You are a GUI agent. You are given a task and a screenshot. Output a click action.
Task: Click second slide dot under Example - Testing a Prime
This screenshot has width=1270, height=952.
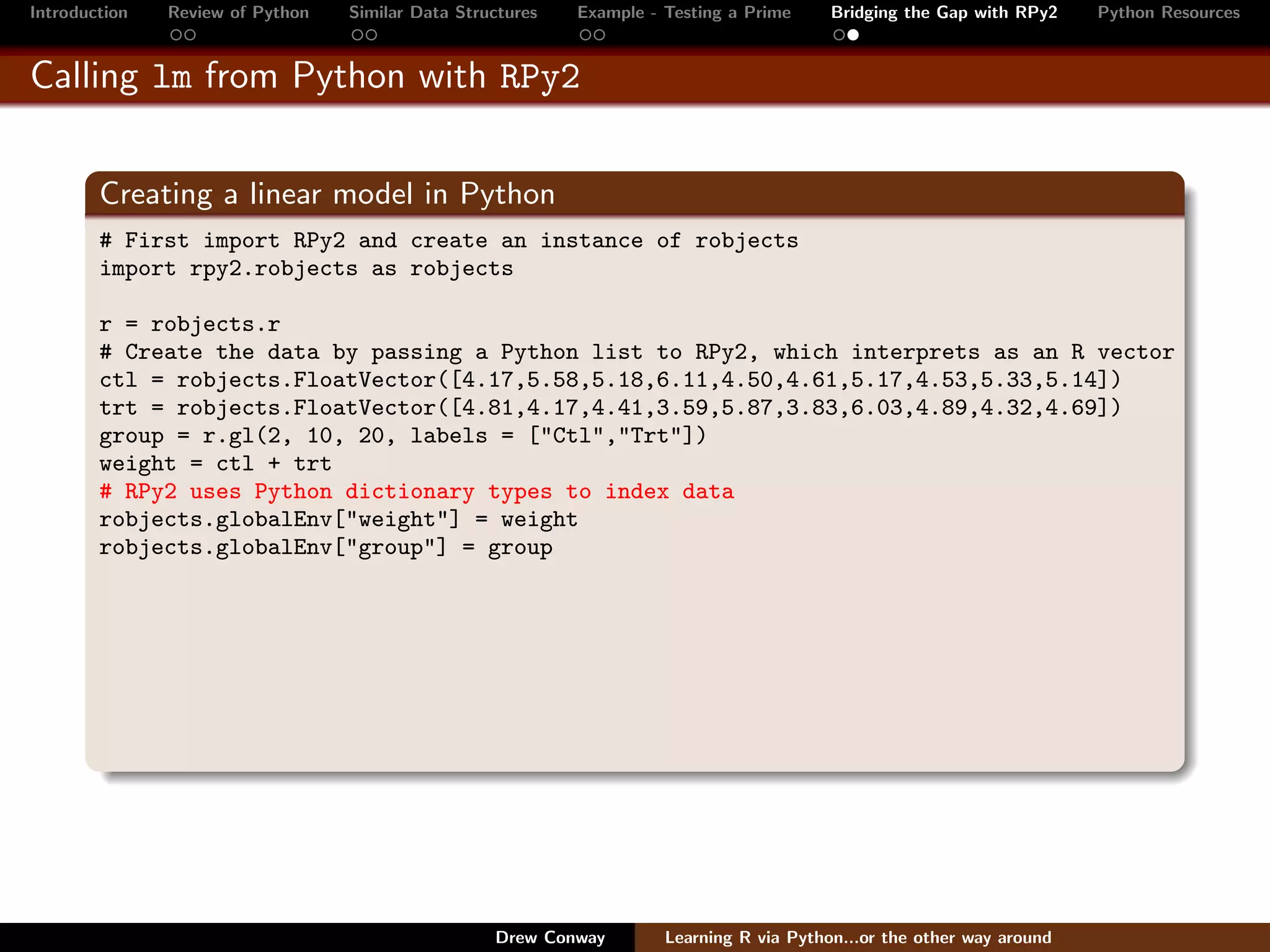tap(599, 35)
